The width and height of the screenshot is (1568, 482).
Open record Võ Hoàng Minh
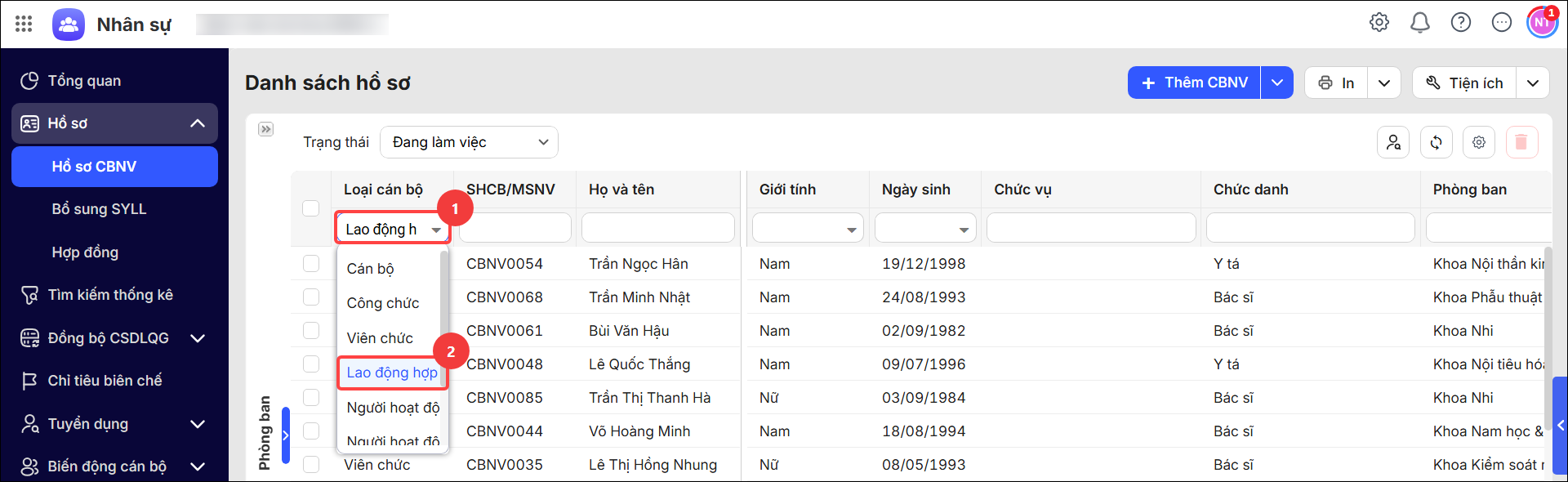coord(639,431)
